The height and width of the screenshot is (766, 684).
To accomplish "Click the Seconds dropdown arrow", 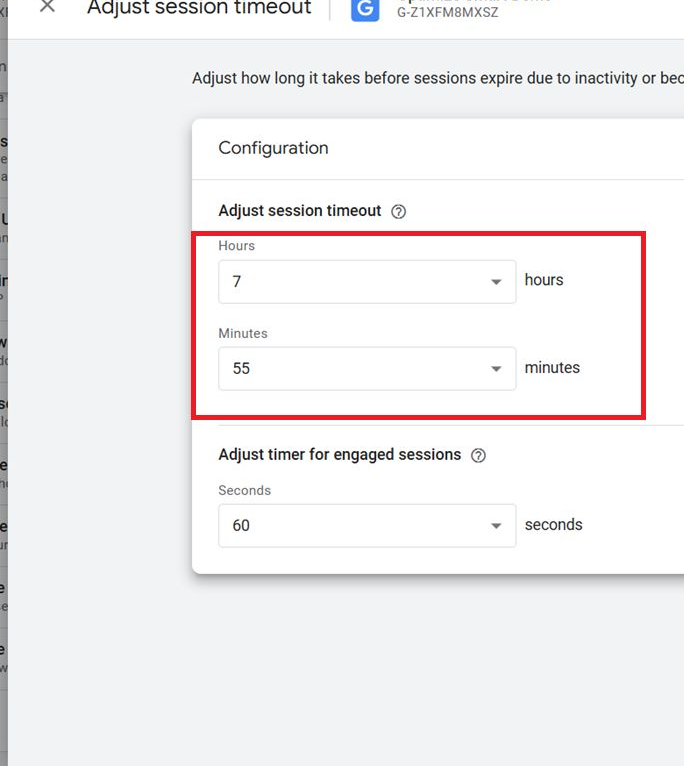I will (x=496, y=526).
